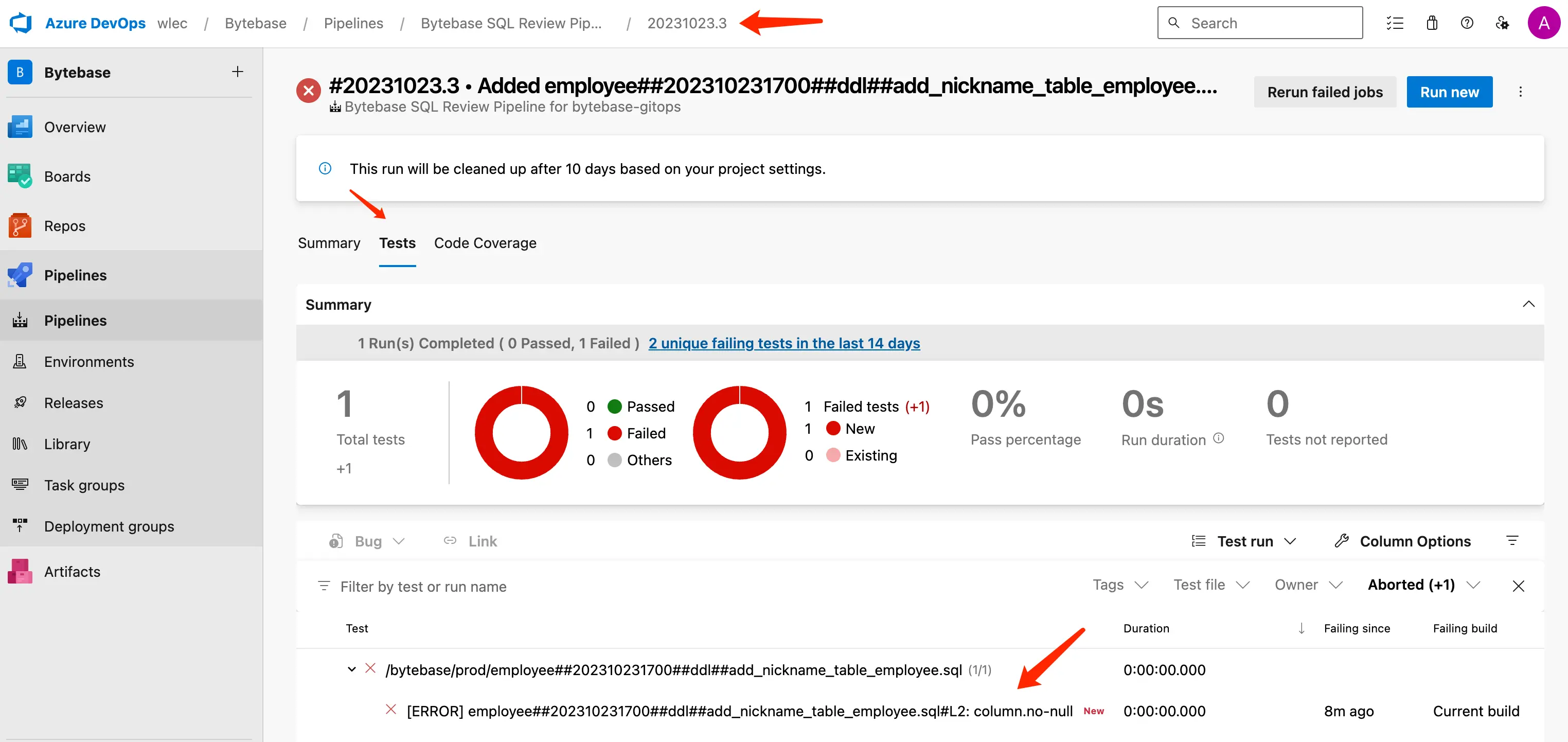
Task: Open the Help question mark icon
Action: pyautogui.click(x=1467, y=23)
